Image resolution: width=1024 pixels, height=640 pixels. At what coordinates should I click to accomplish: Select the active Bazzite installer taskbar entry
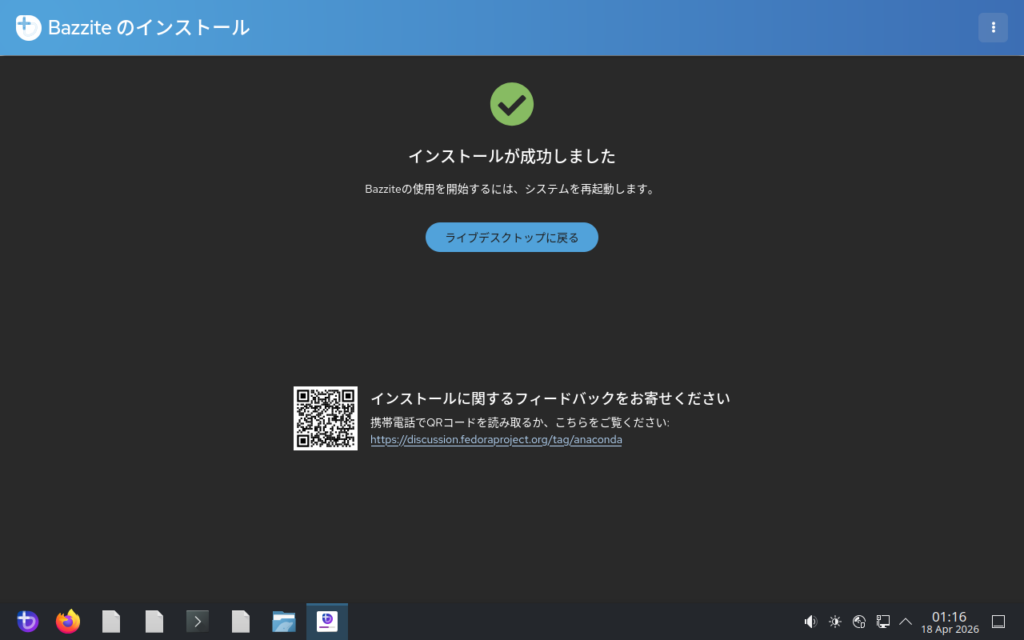pyautogui.click(x=327, y=622)
